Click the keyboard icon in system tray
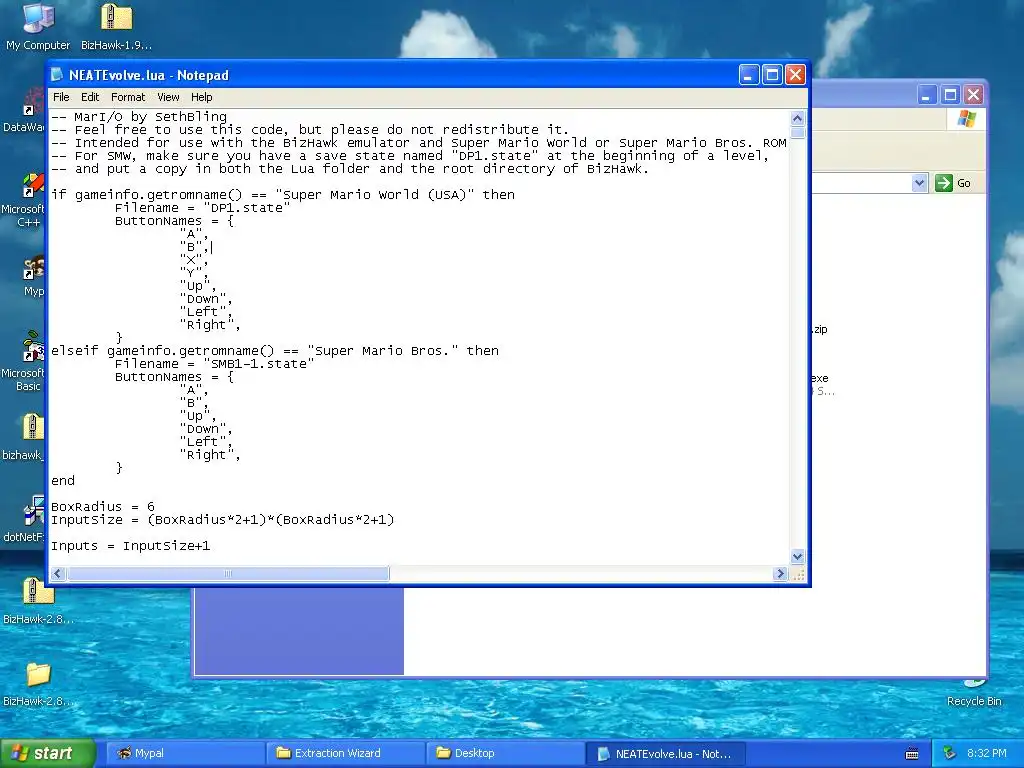 pos(912,754)
